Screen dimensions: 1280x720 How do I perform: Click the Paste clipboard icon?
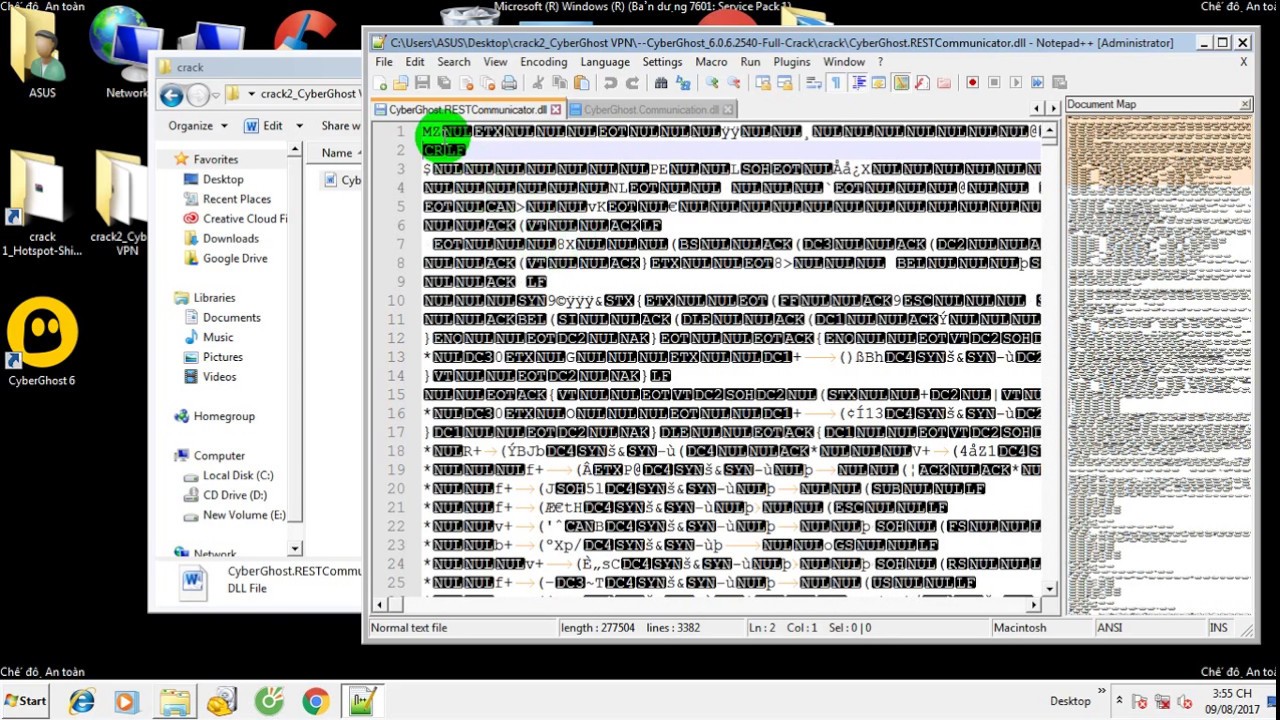(582, 82)
